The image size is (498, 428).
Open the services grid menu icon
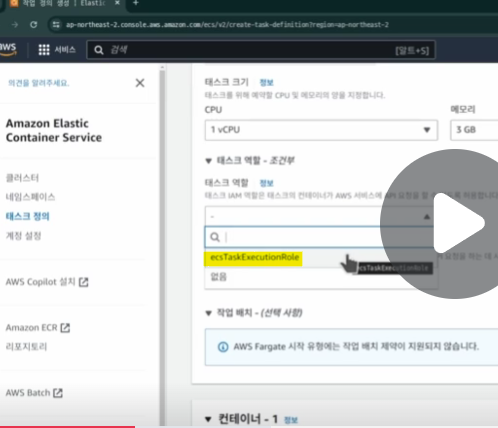pos(44,50)
